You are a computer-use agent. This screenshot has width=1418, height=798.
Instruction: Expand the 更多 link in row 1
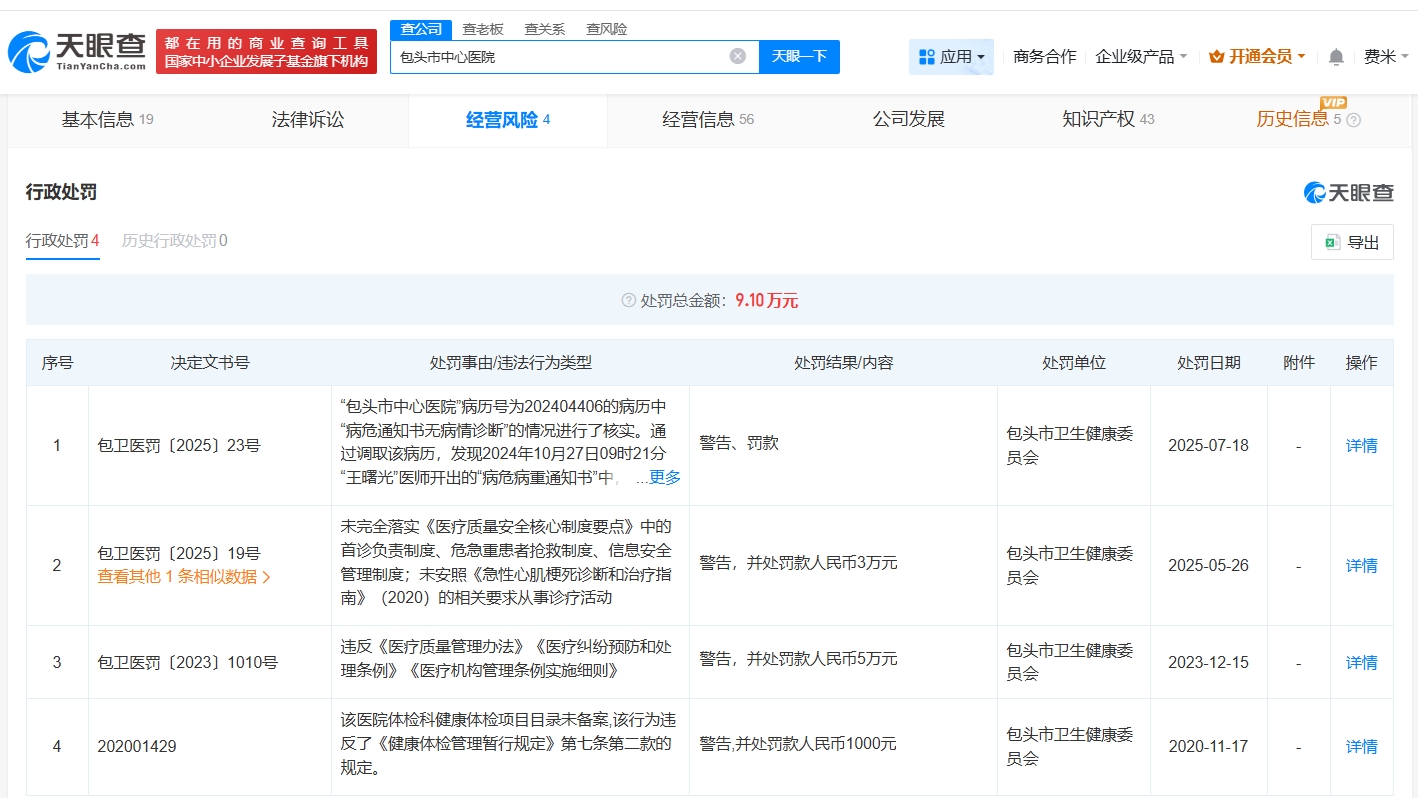tap(664, 478)
